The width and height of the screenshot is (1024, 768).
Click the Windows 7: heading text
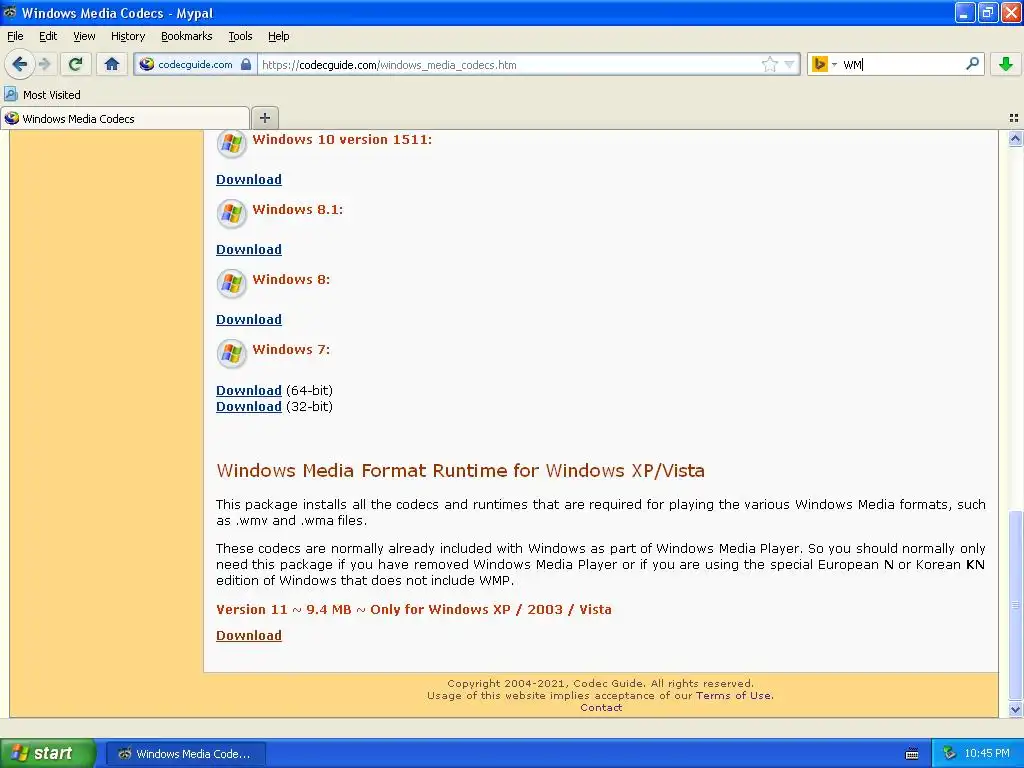click(x=291, y=349)
